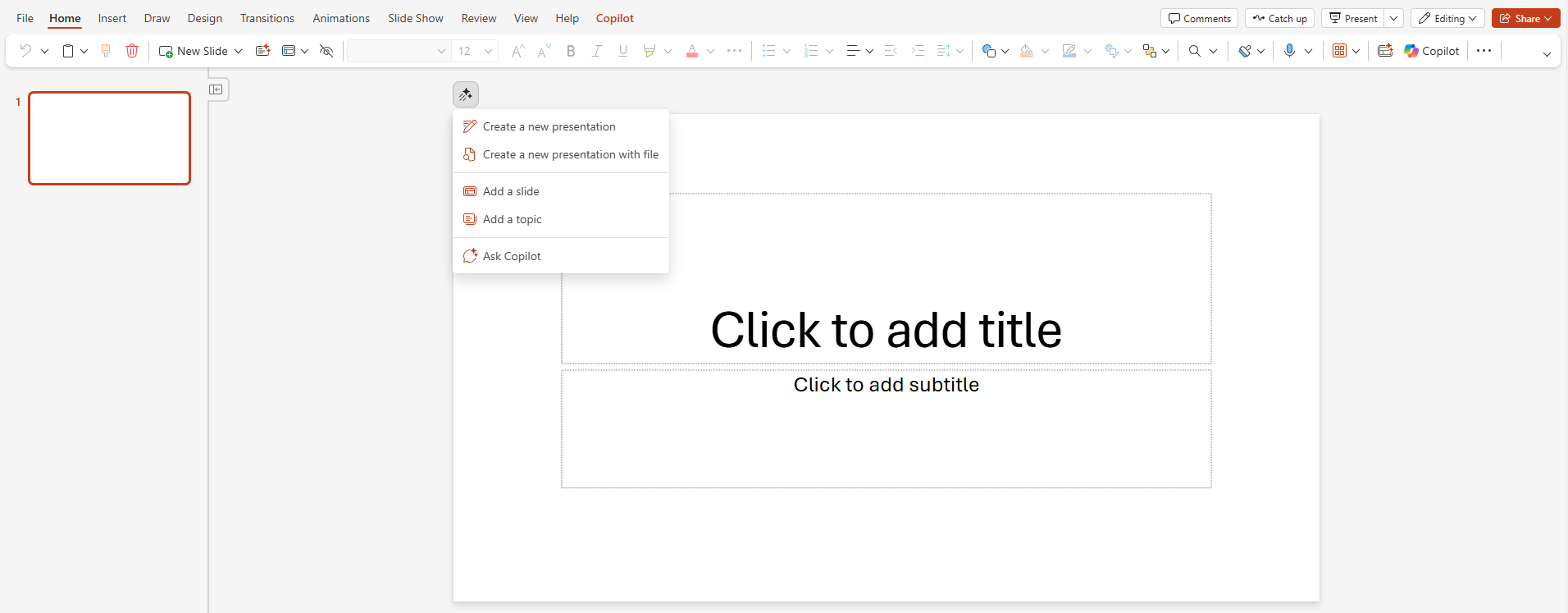Viewport: 1568px width, 613px height.
Task: Open the font size dropdown
Action: point(488,51)
